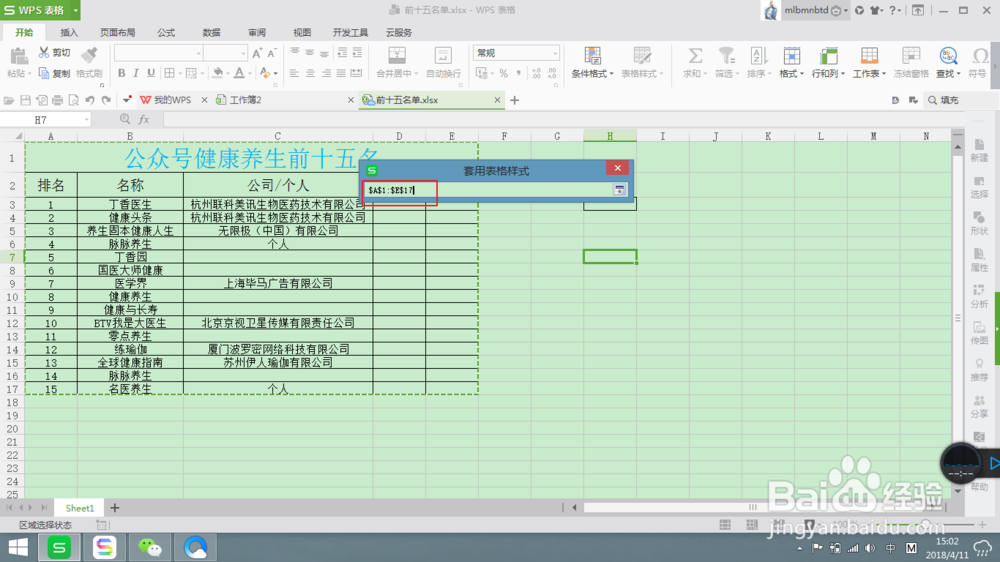Toggle align left for cell text

[x=294, y=73]
